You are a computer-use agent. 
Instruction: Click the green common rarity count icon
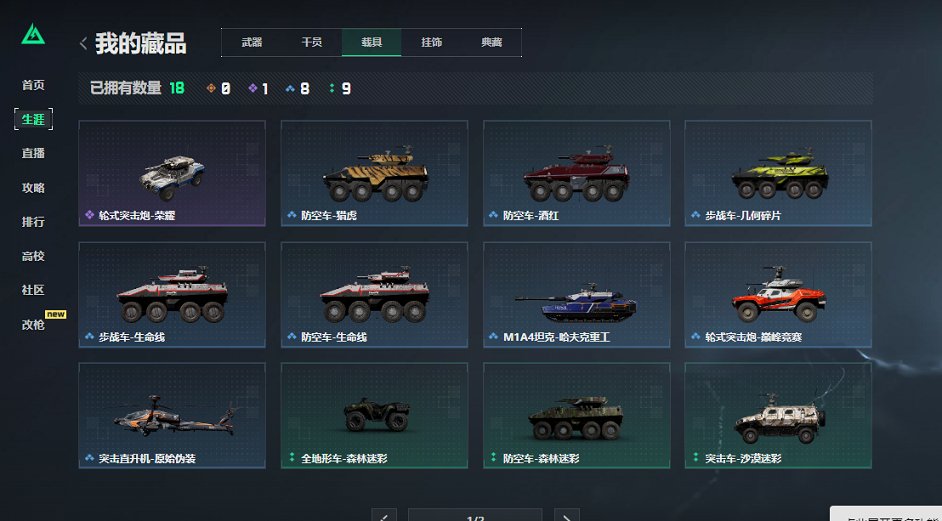[x=332, y=88]
